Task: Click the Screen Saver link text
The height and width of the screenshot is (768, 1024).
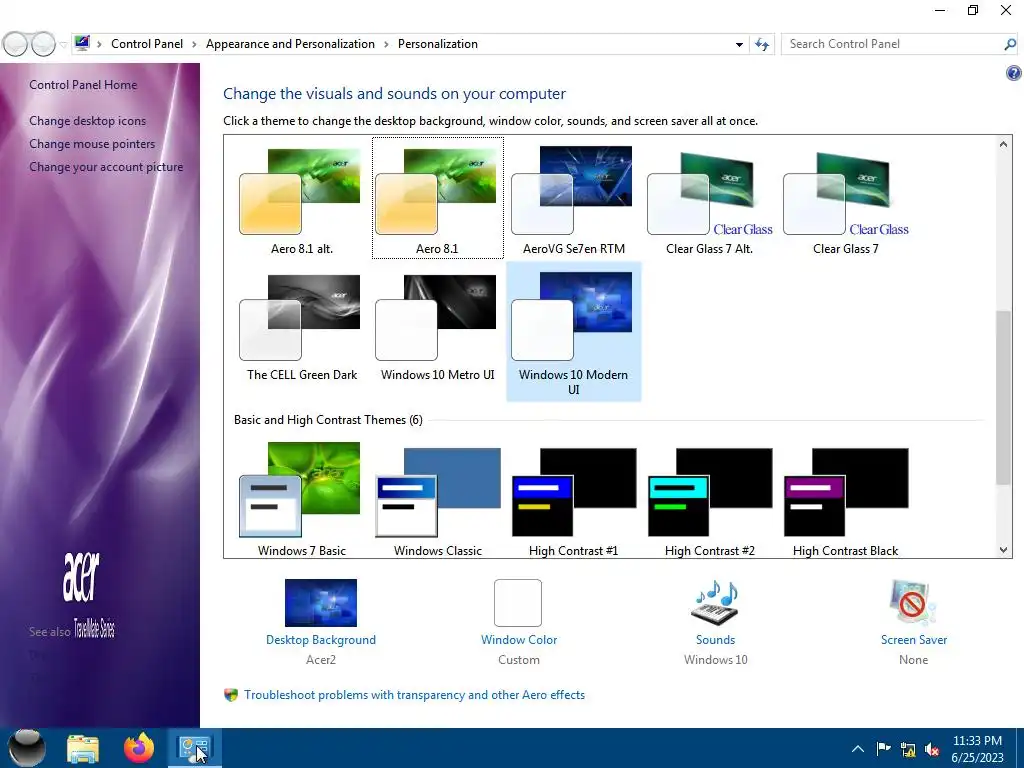Action: click(914, 640)
